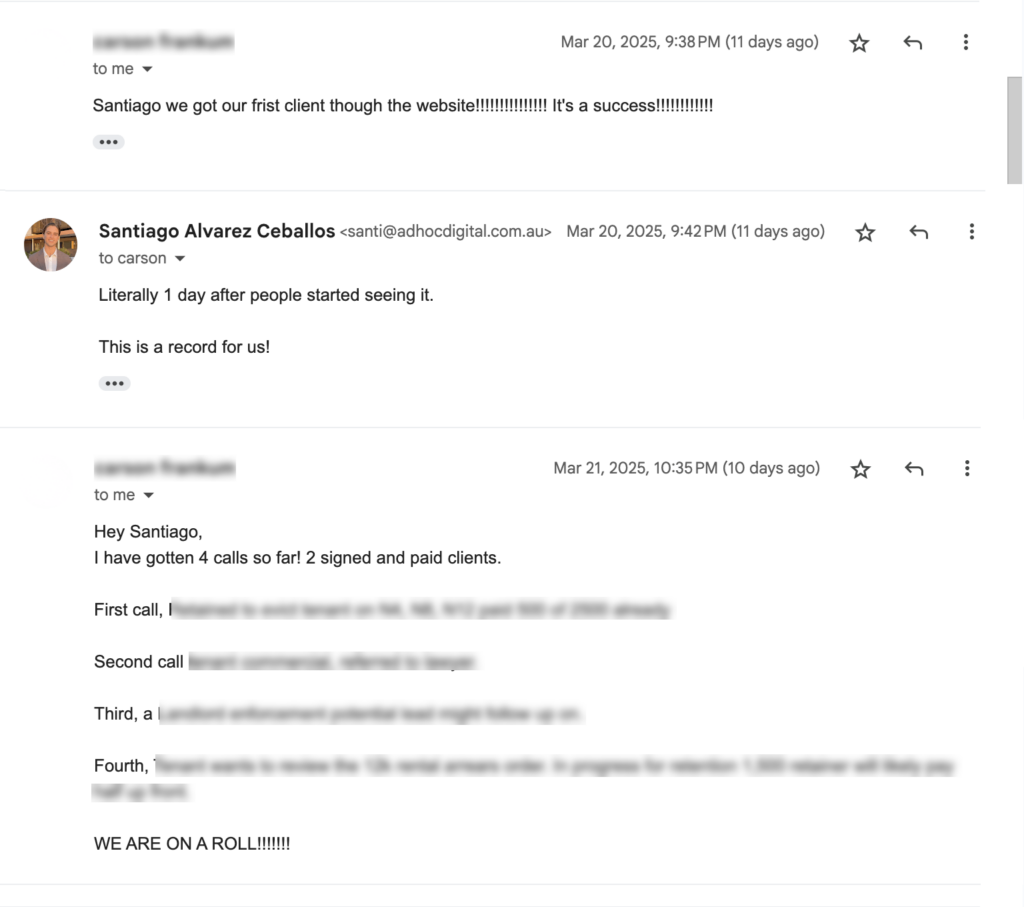
Task: Show trimmed content under 'This is a record'
Action: tap(114, 383)
